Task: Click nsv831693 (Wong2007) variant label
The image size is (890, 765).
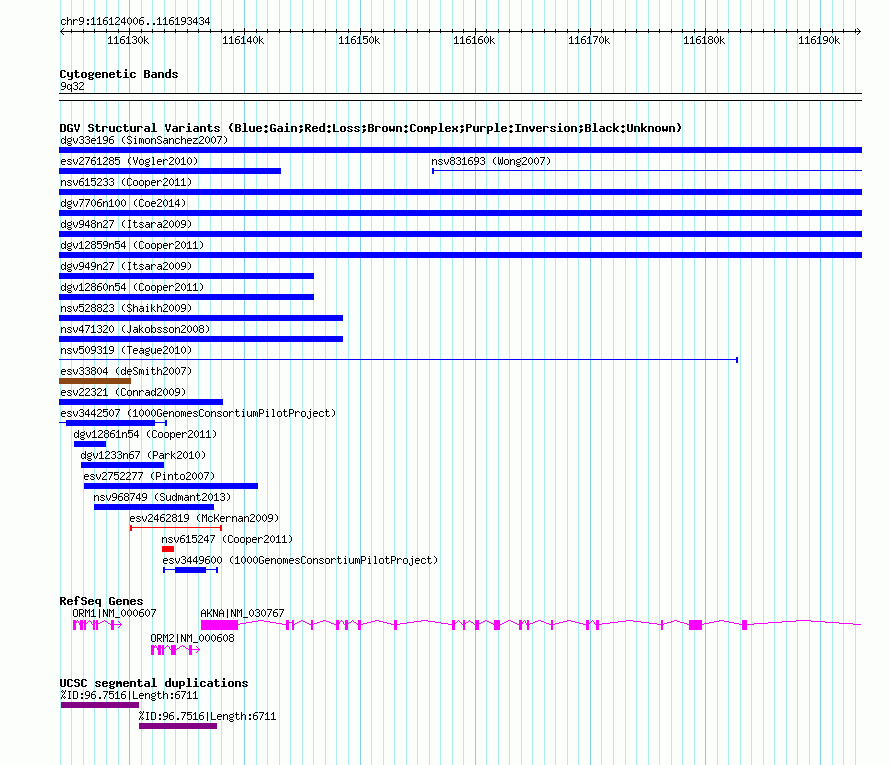Action: click(x=491, y=161)
